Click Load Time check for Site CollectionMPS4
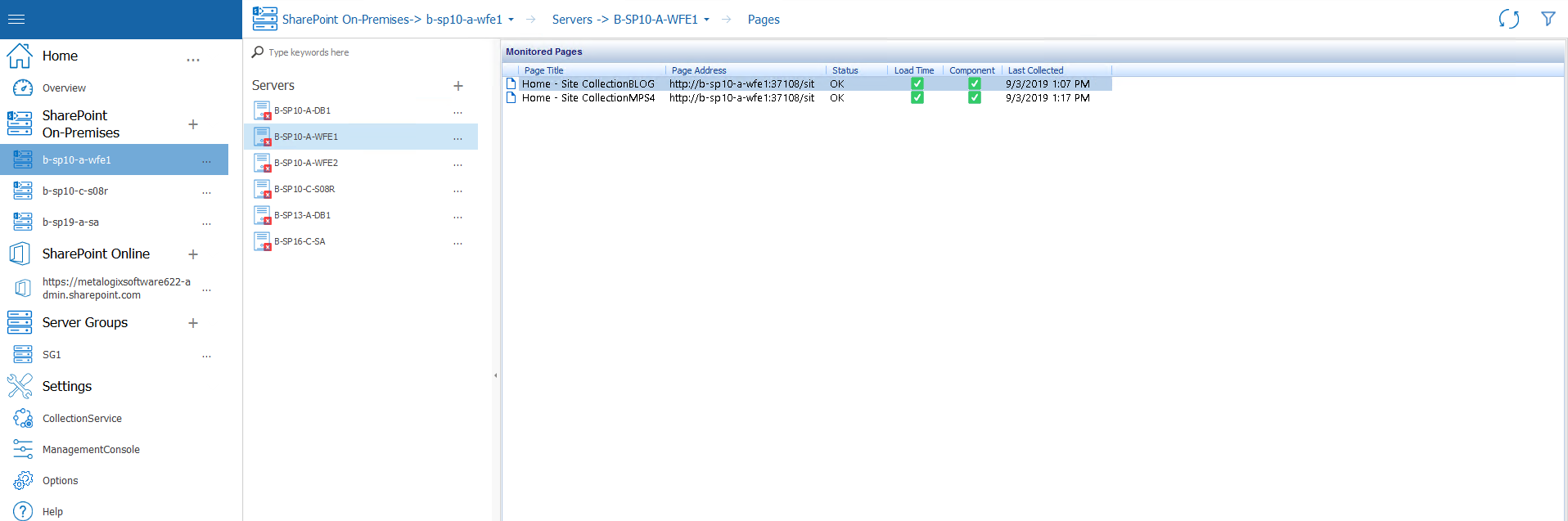The image size is (1568, 521). pos(917,97)
